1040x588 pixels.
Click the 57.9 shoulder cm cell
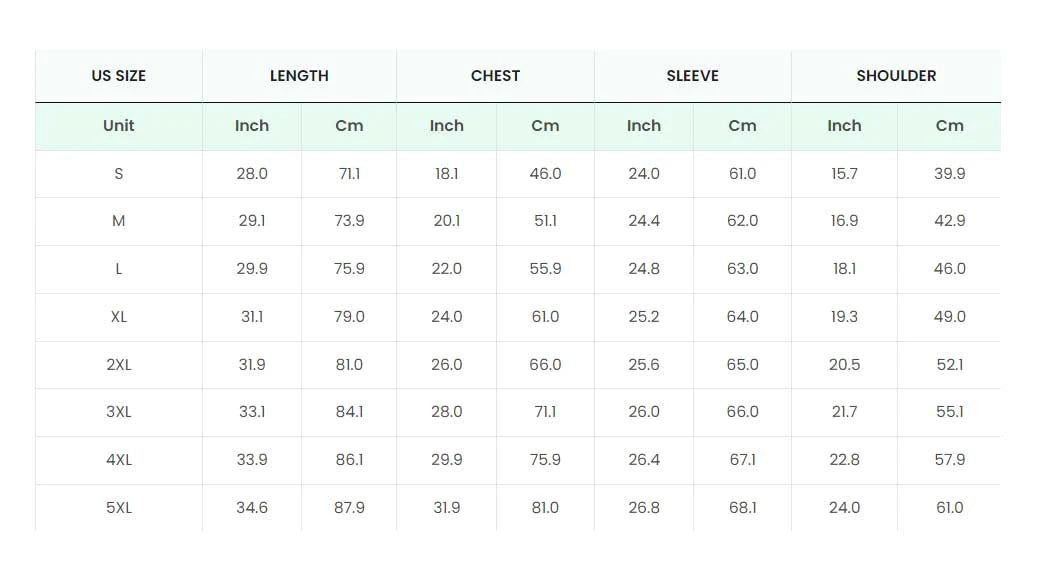click(x=950, y=459)
